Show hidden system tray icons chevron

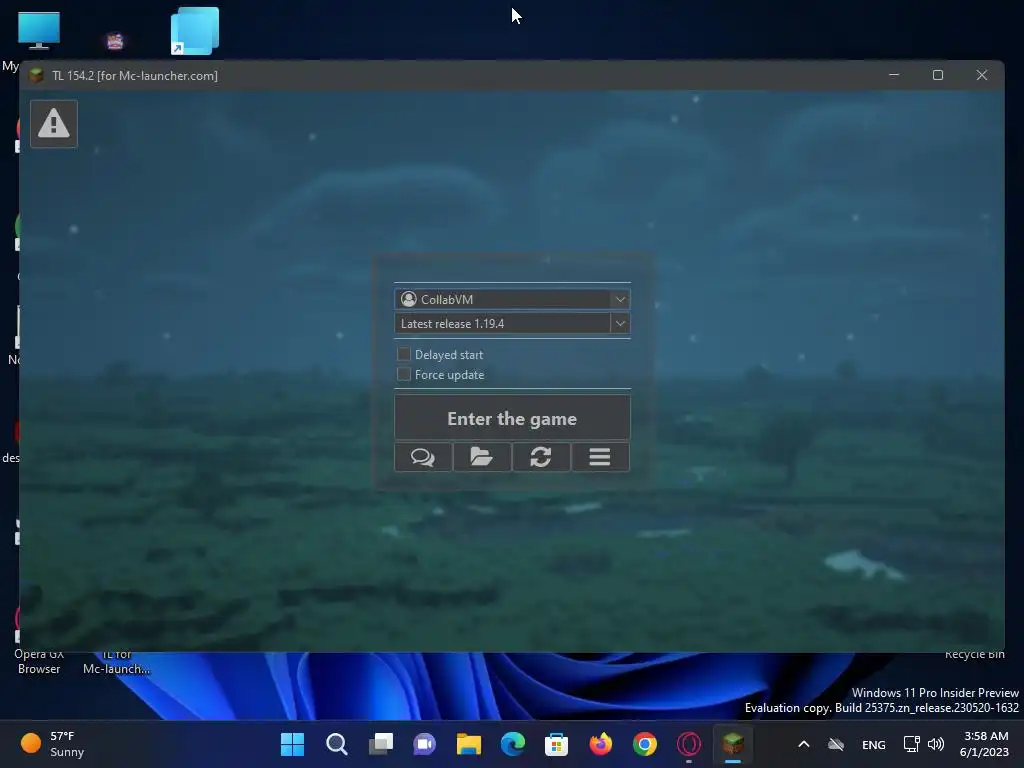pos(804,744)
